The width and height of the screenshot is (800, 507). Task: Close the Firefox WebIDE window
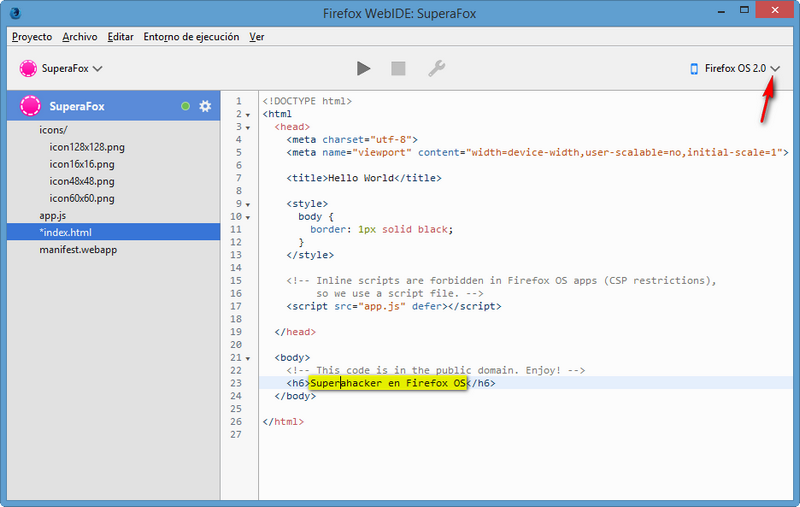click(774, 10)
